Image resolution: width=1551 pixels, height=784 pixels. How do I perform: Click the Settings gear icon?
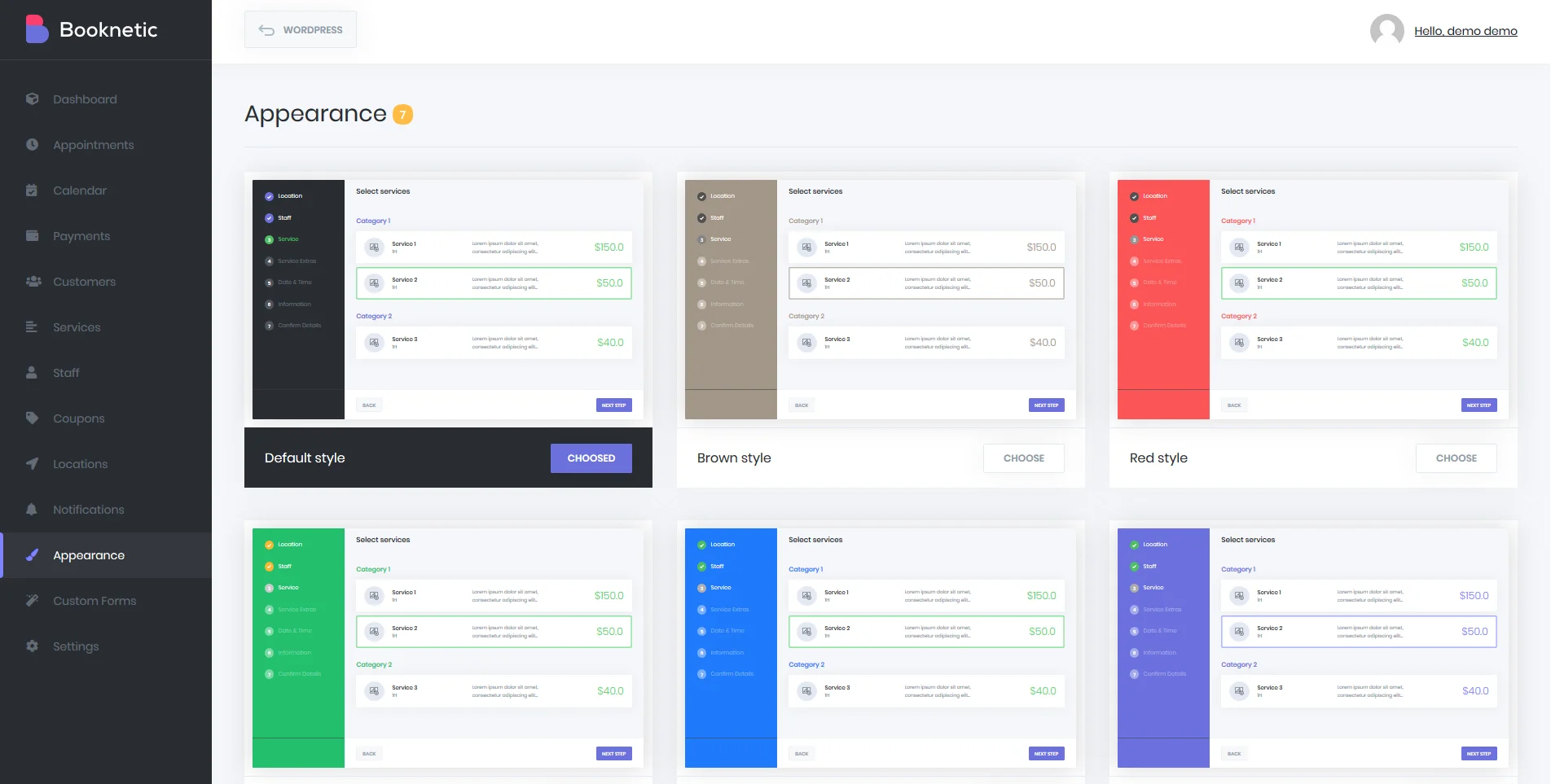coord(32,646)
